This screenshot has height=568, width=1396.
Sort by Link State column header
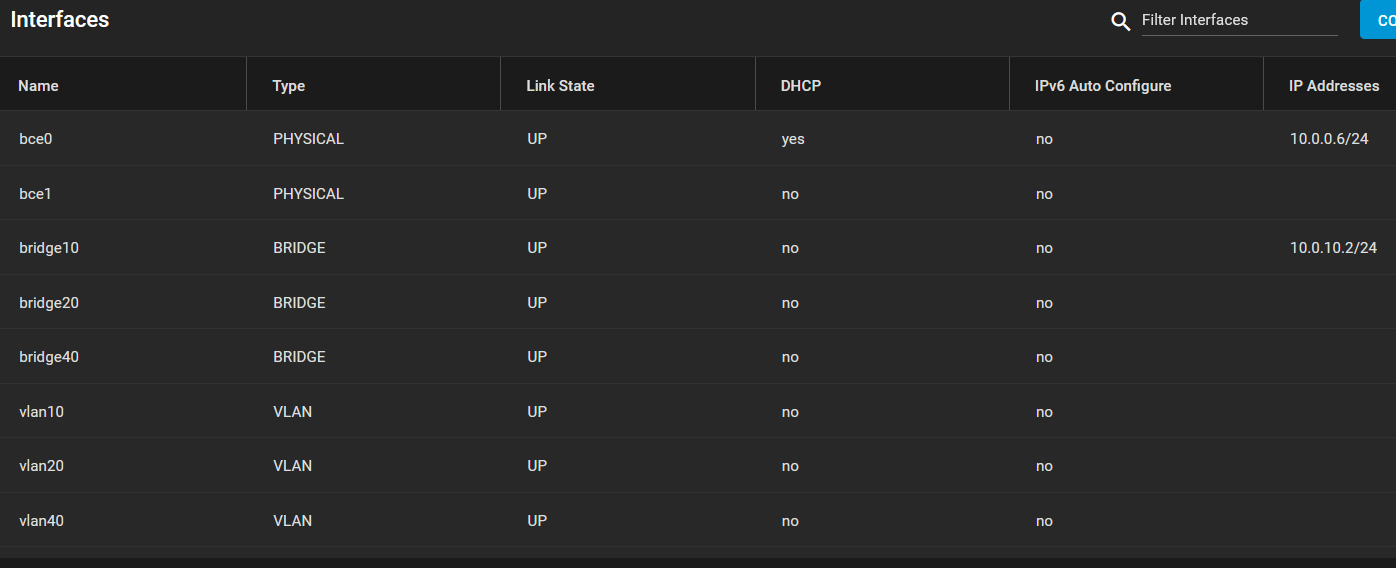coord(560,86)
